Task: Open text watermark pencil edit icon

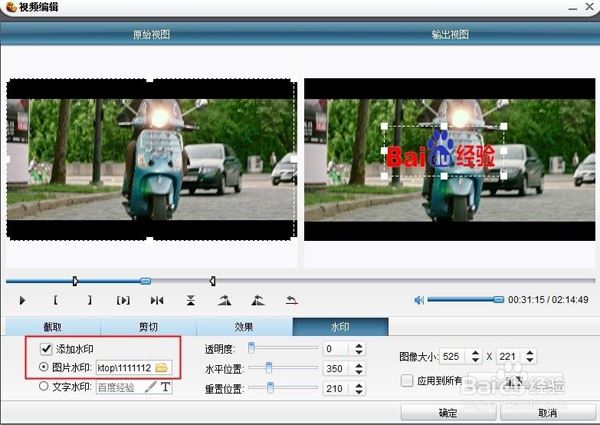Action: 150,387
